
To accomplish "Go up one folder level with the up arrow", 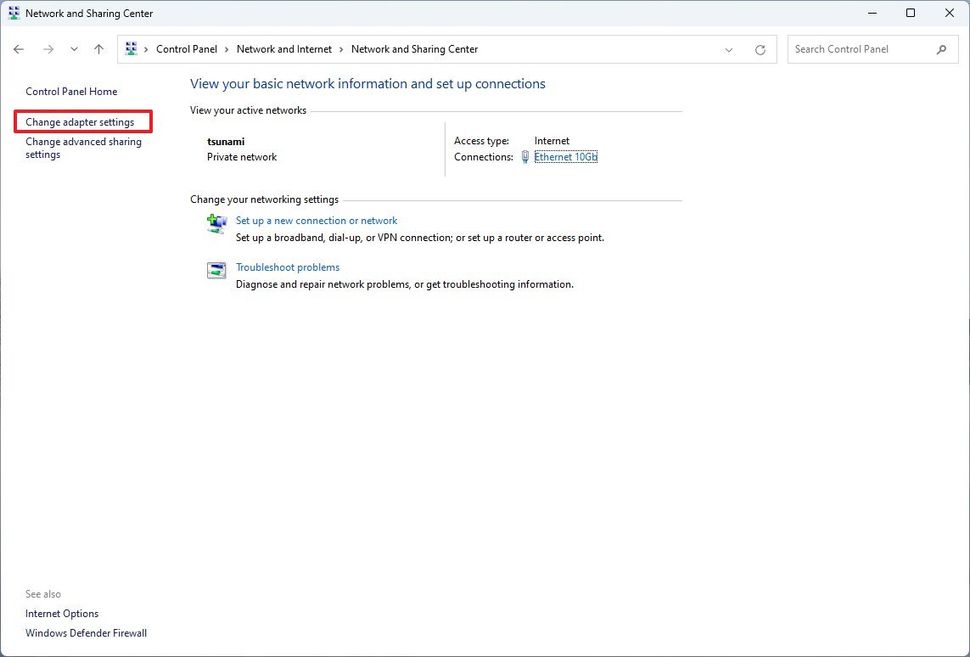I will (x=98, y=48).
